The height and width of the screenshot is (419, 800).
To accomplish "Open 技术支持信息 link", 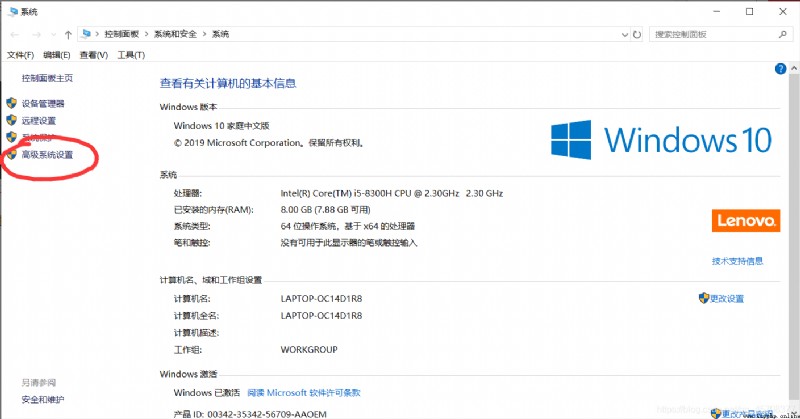I will tap(737, 261).
